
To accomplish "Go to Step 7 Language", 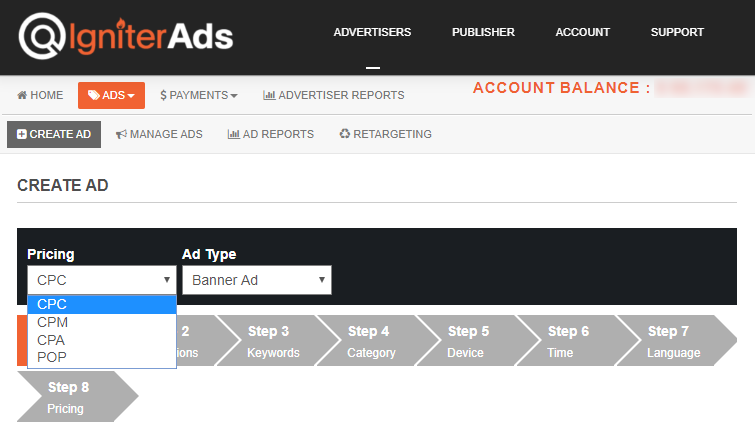I will point(677,341).
